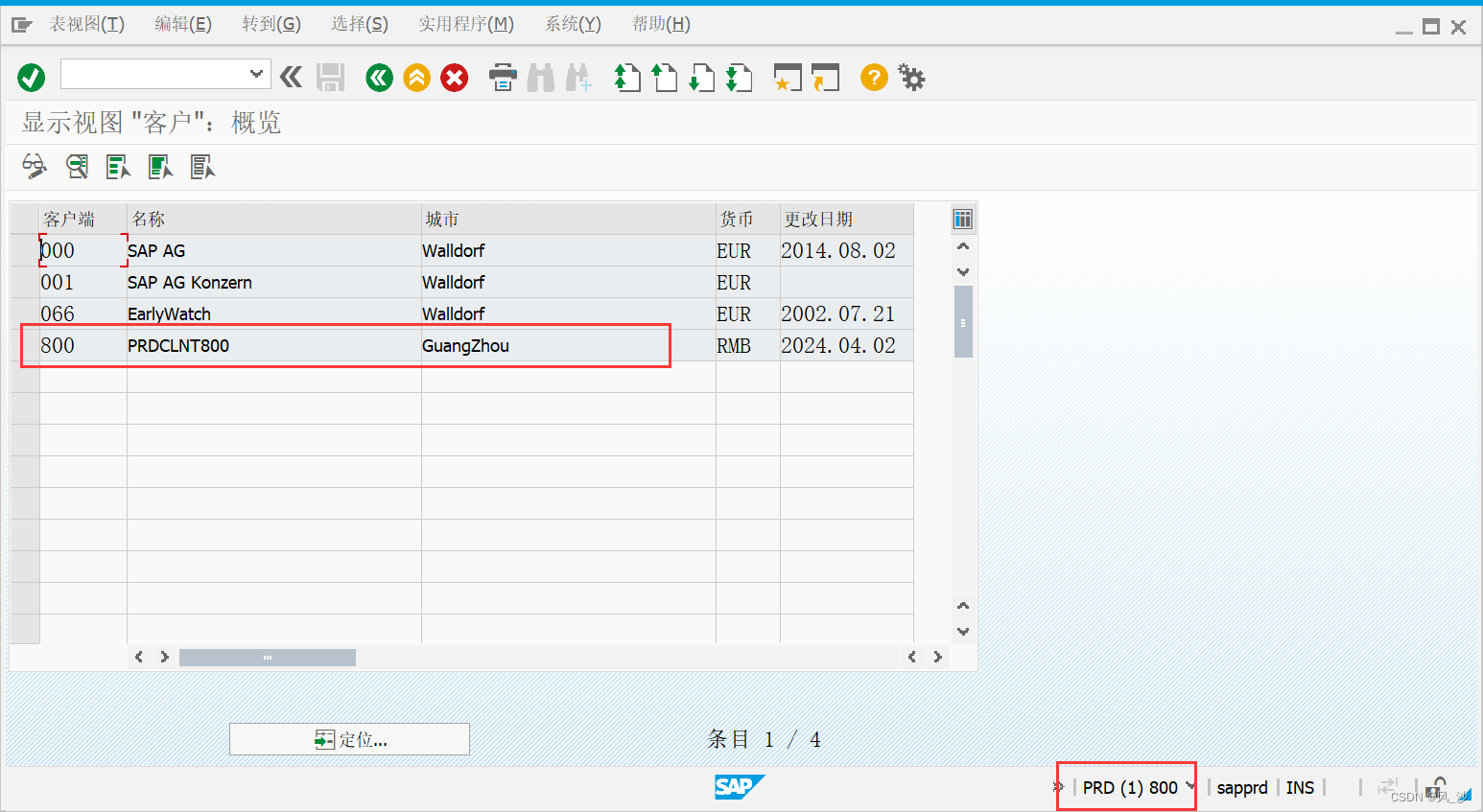
Task: Generate a shortcut icon
Action: (x=825, y=78)
